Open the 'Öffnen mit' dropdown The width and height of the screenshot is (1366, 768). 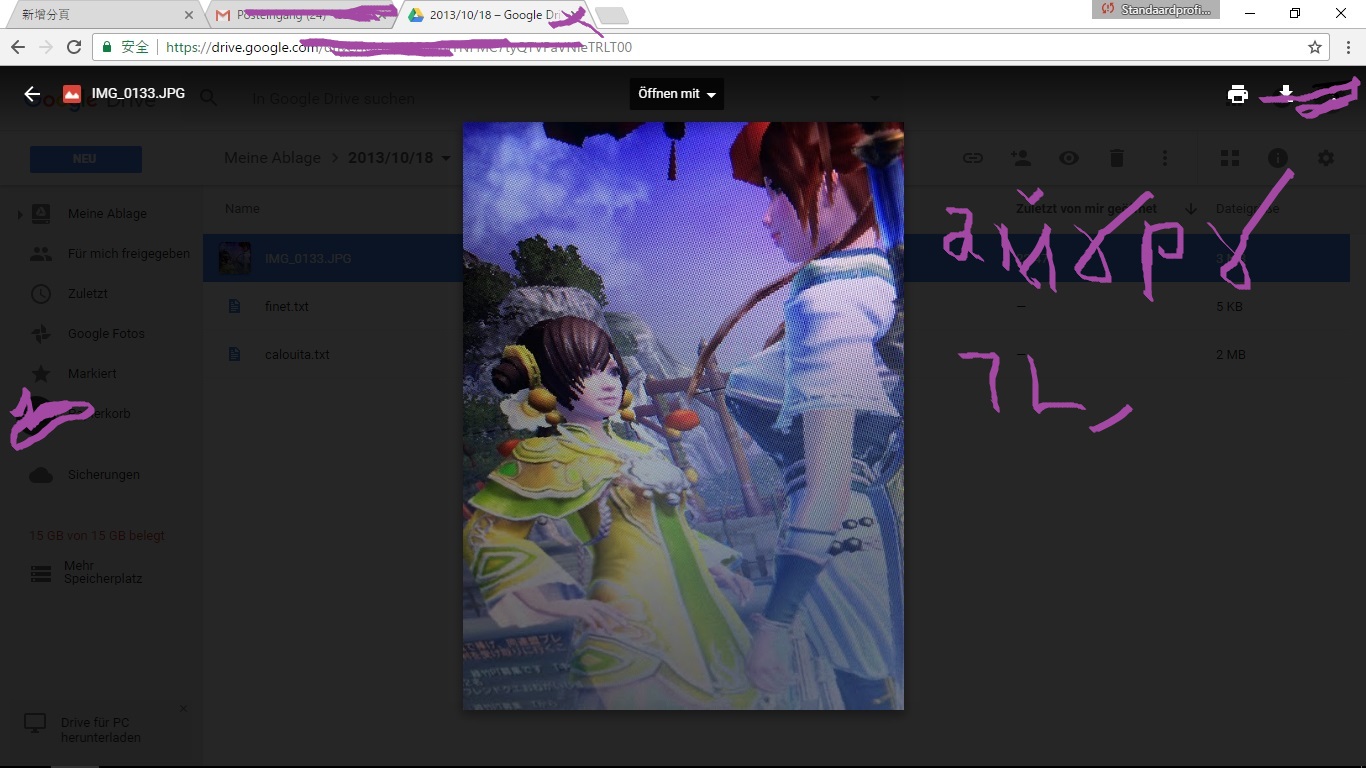pyautogui.click(x=677, y=94)
